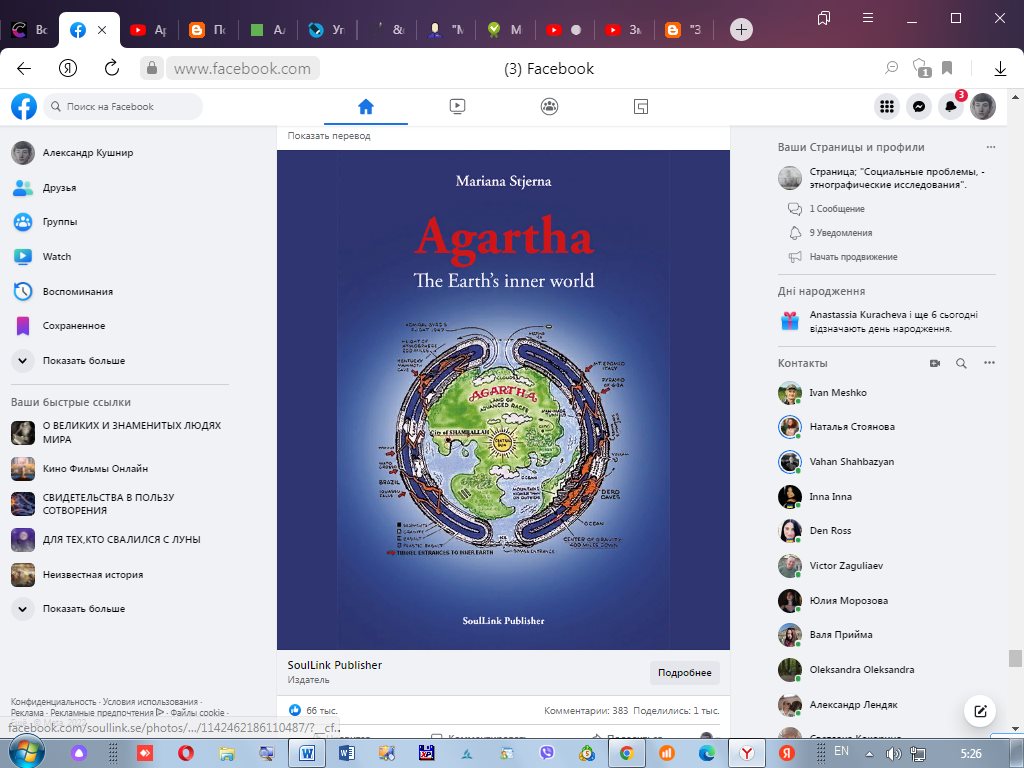The width and height of the screenshot is (1024, 768).
Task: Click the address bar www.facebook.com
Action: tap(242, 68)
